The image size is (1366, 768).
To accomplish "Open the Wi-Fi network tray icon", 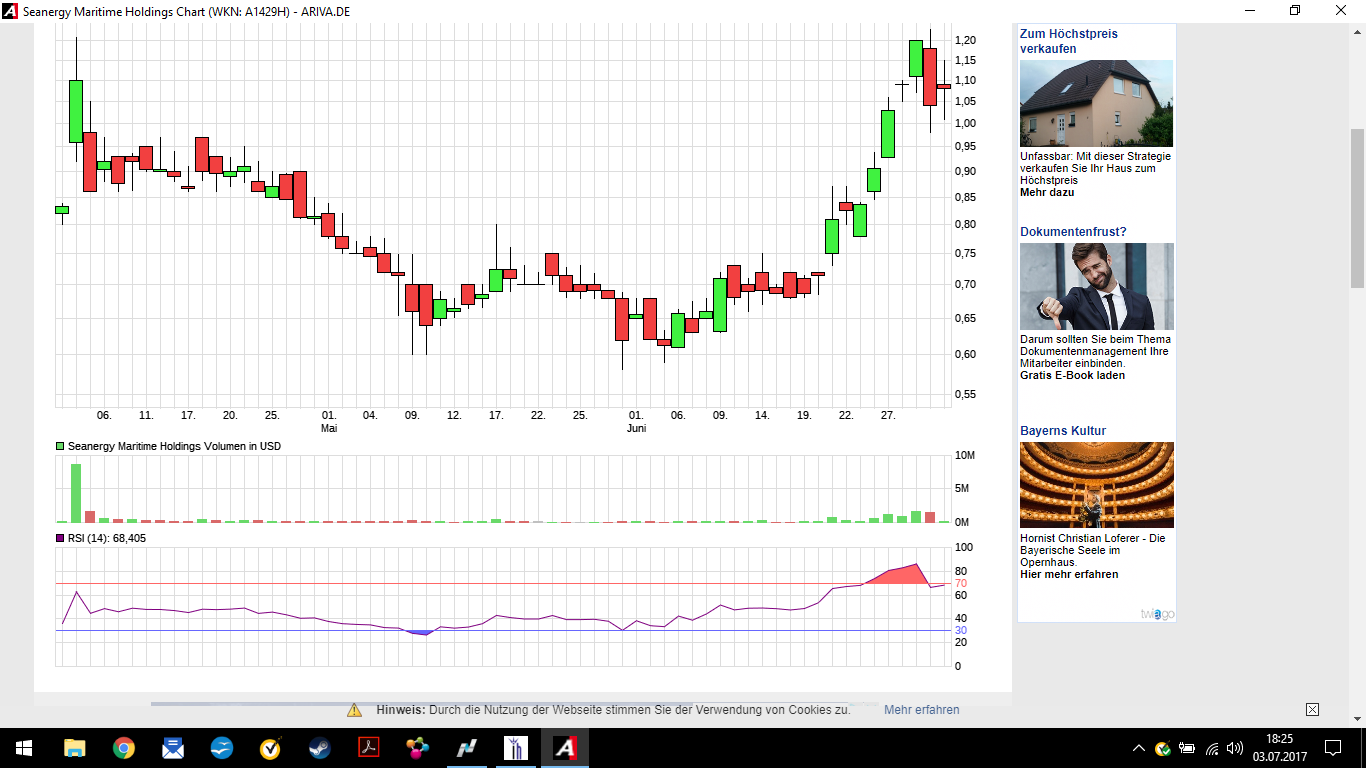I will (x=1212, y=748).
